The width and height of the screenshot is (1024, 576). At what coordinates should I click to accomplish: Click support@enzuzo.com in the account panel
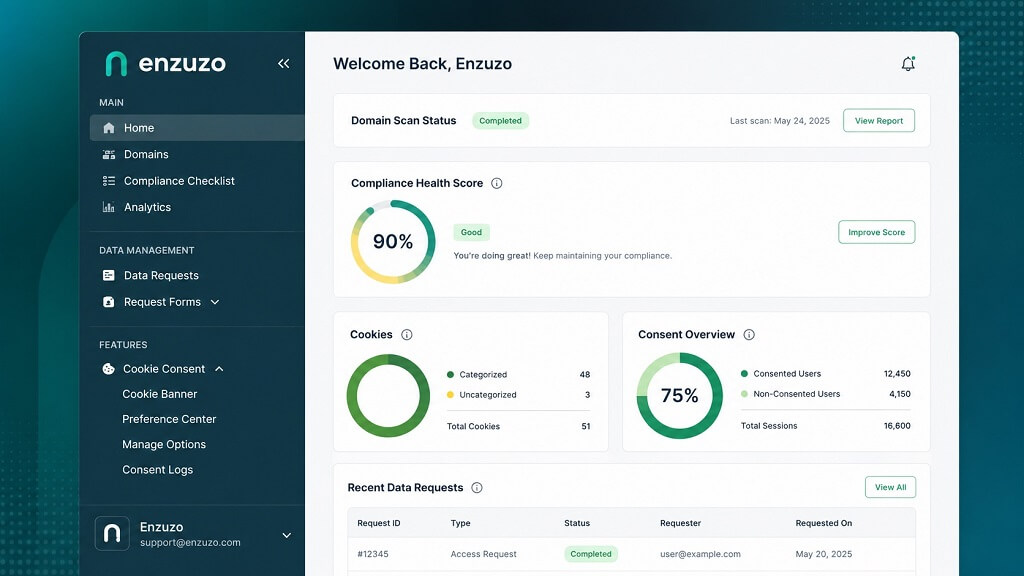pyautogui.click(x=190, y=543)
